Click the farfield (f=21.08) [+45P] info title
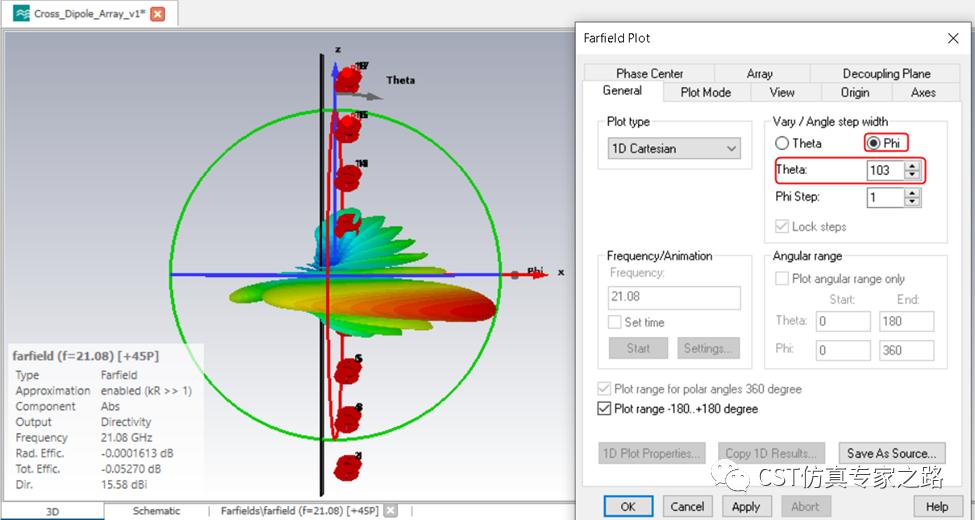 point(86,356)
